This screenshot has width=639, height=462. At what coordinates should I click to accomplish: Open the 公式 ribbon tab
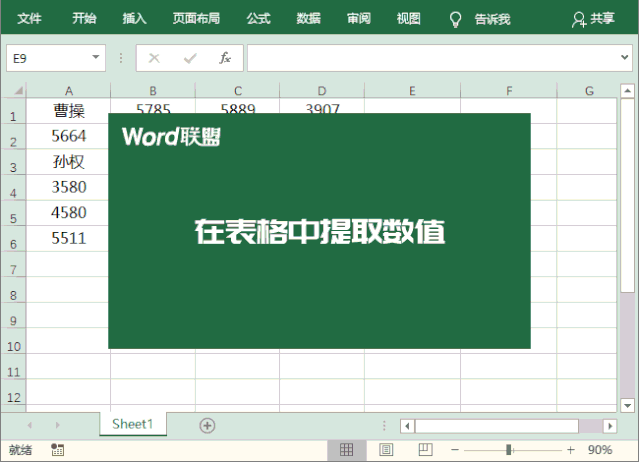pos(258,19)
